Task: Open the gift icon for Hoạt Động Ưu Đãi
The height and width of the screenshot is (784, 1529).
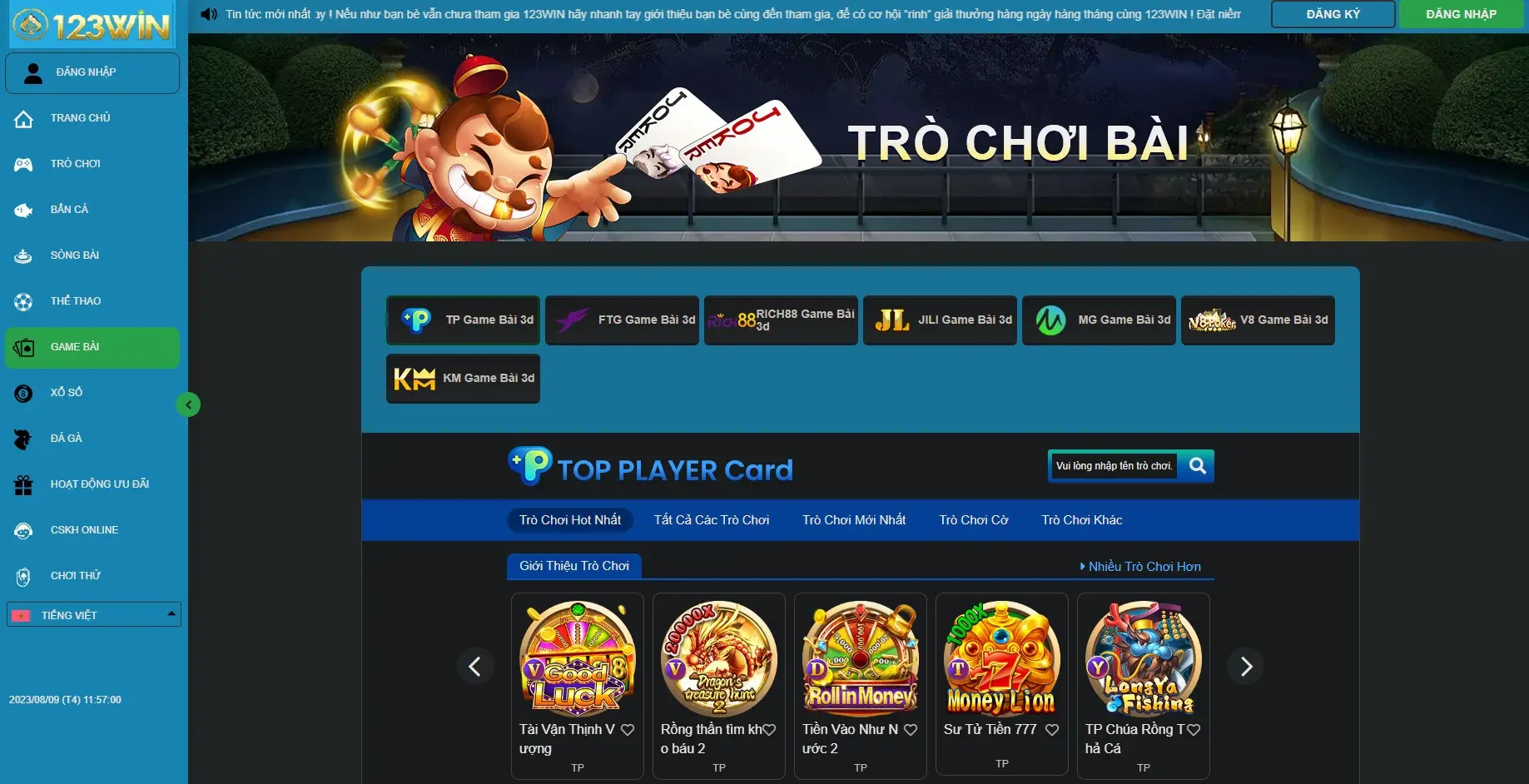Action: tap(23, 484)
